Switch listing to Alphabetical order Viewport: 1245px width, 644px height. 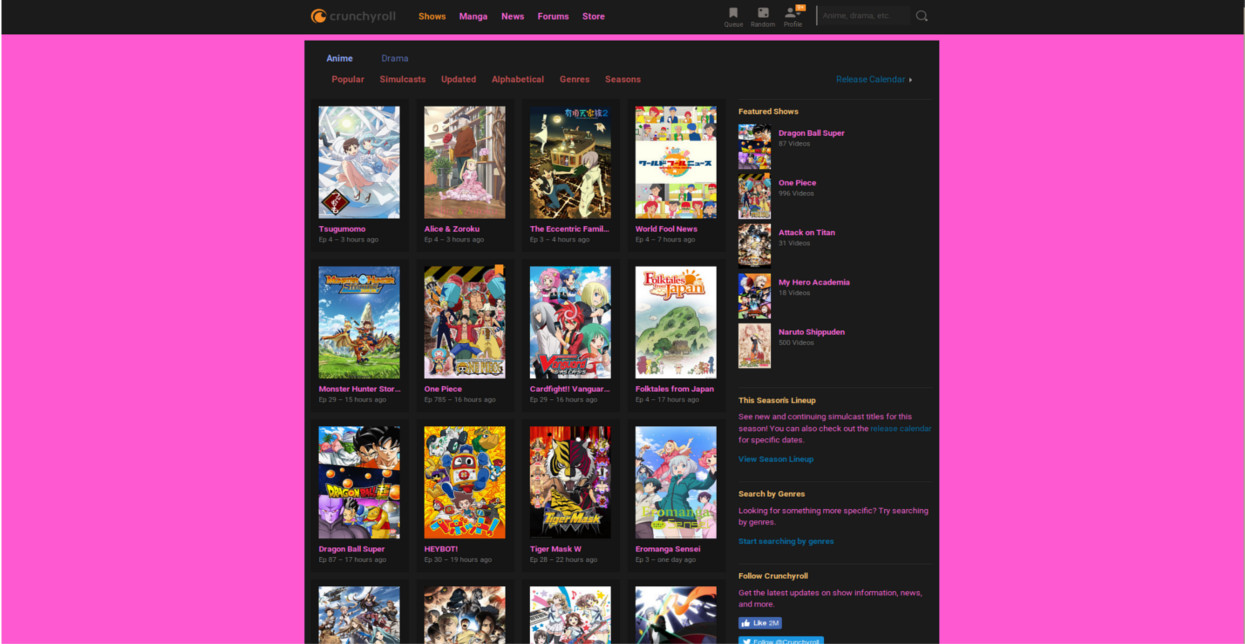[x=518, y=79]
